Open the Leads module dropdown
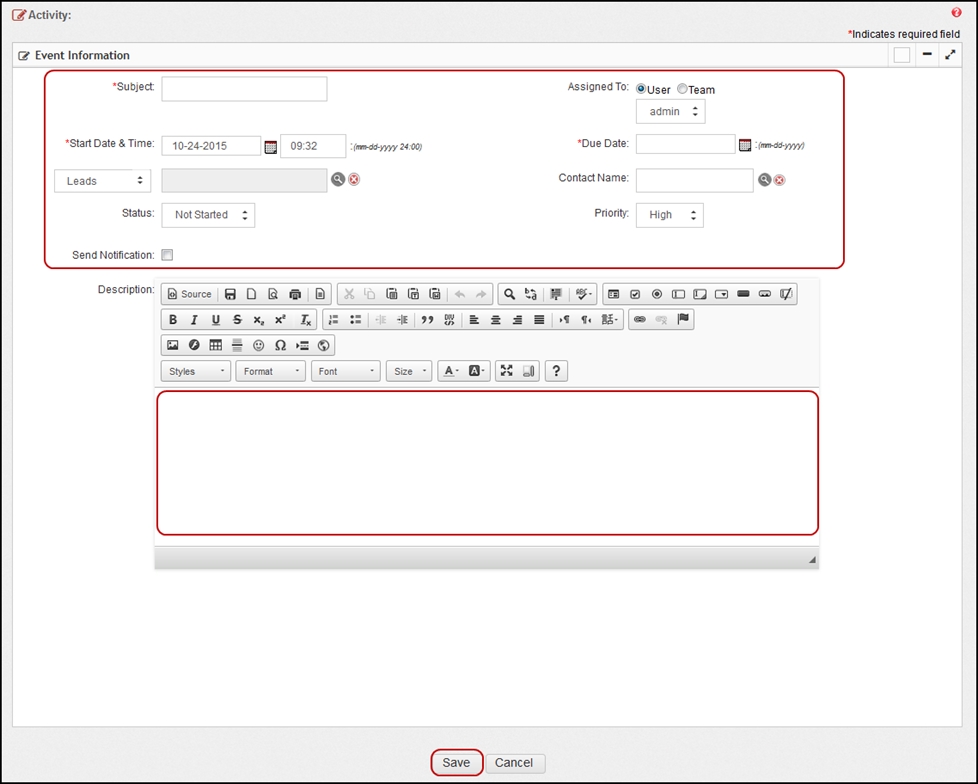 pyautogui.click(x=102, y=181)
